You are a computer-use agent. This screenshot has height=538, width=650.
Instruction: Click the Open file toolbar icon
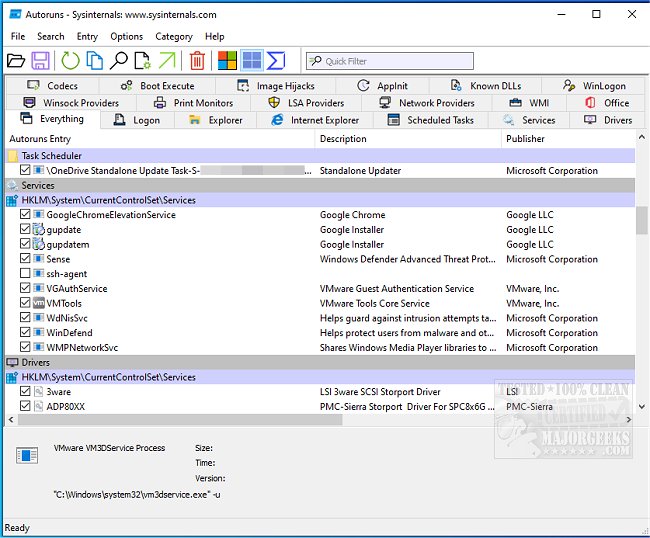pos(16,61)
